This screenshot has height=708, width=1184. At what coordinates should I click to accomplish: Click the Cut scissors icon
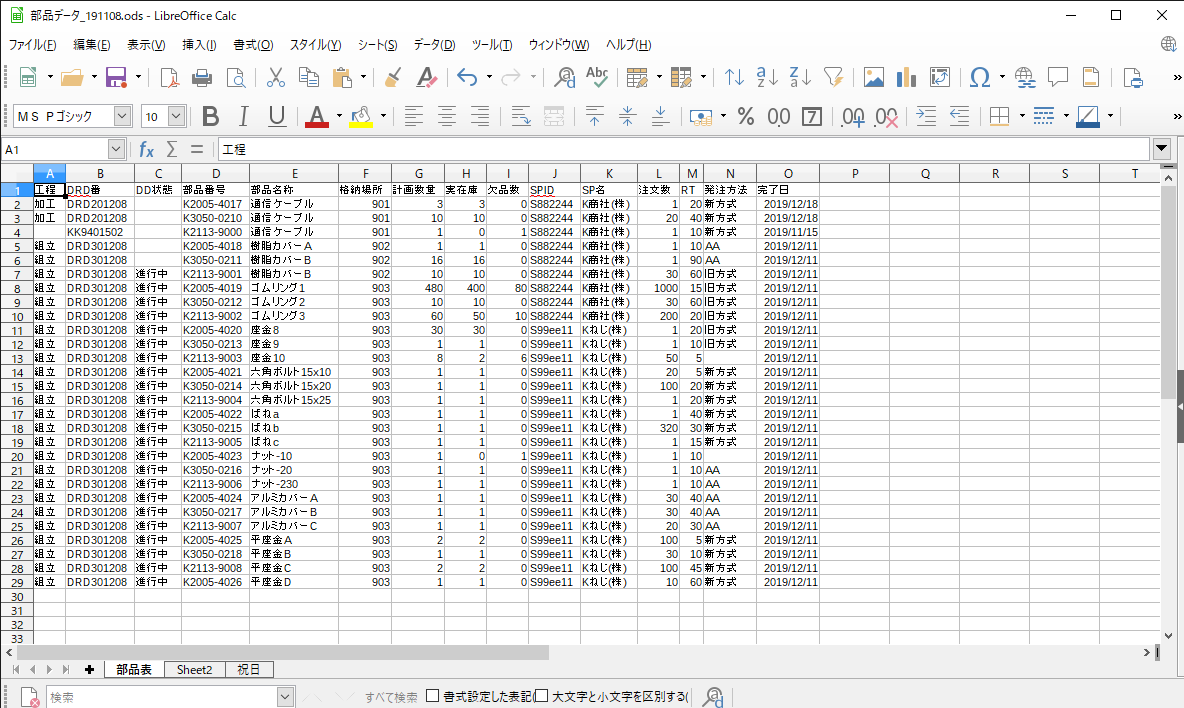click(x=276, y=77)
